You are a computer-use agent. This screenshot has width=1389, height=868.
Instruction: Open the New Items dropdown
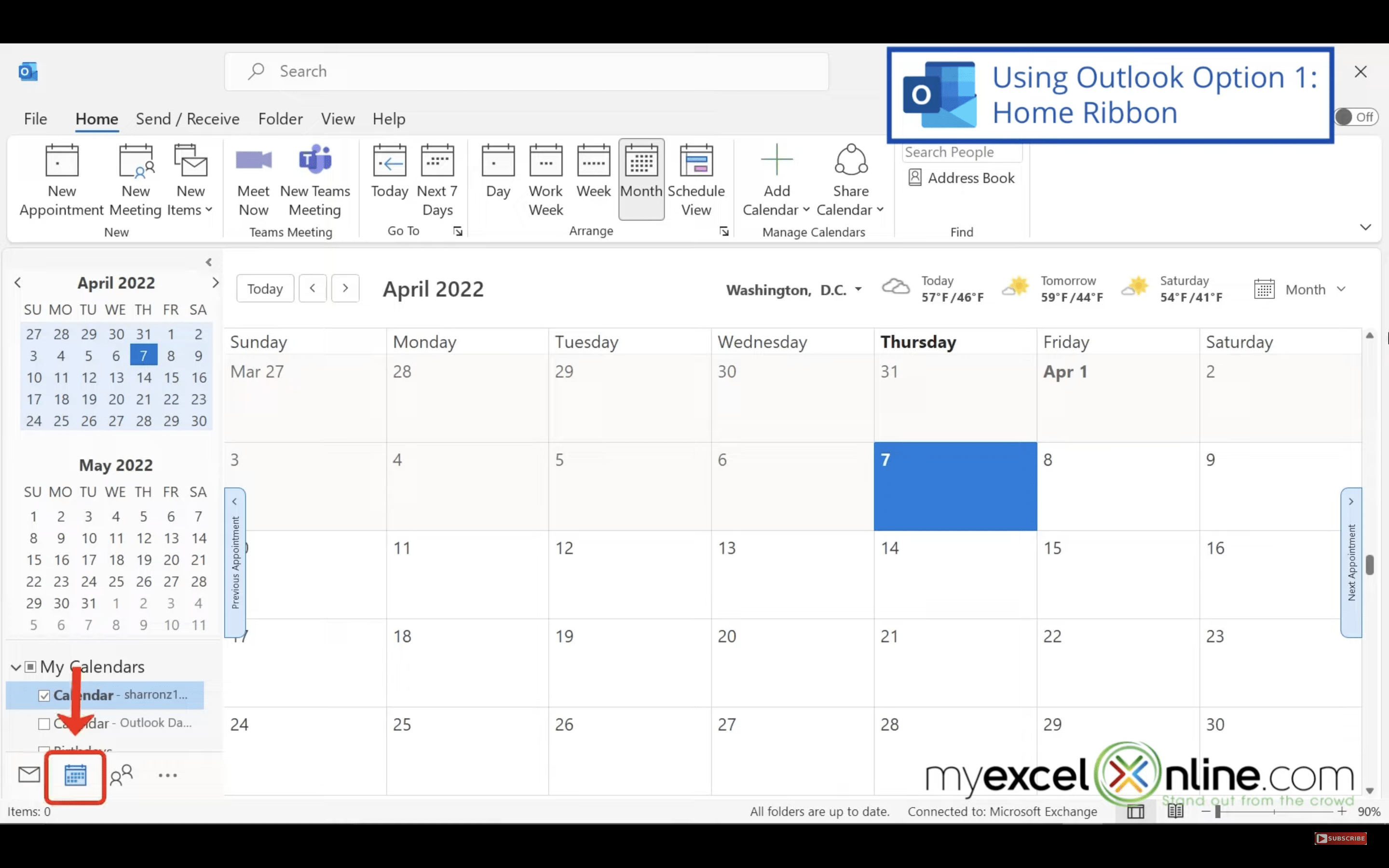pos(190,179)
